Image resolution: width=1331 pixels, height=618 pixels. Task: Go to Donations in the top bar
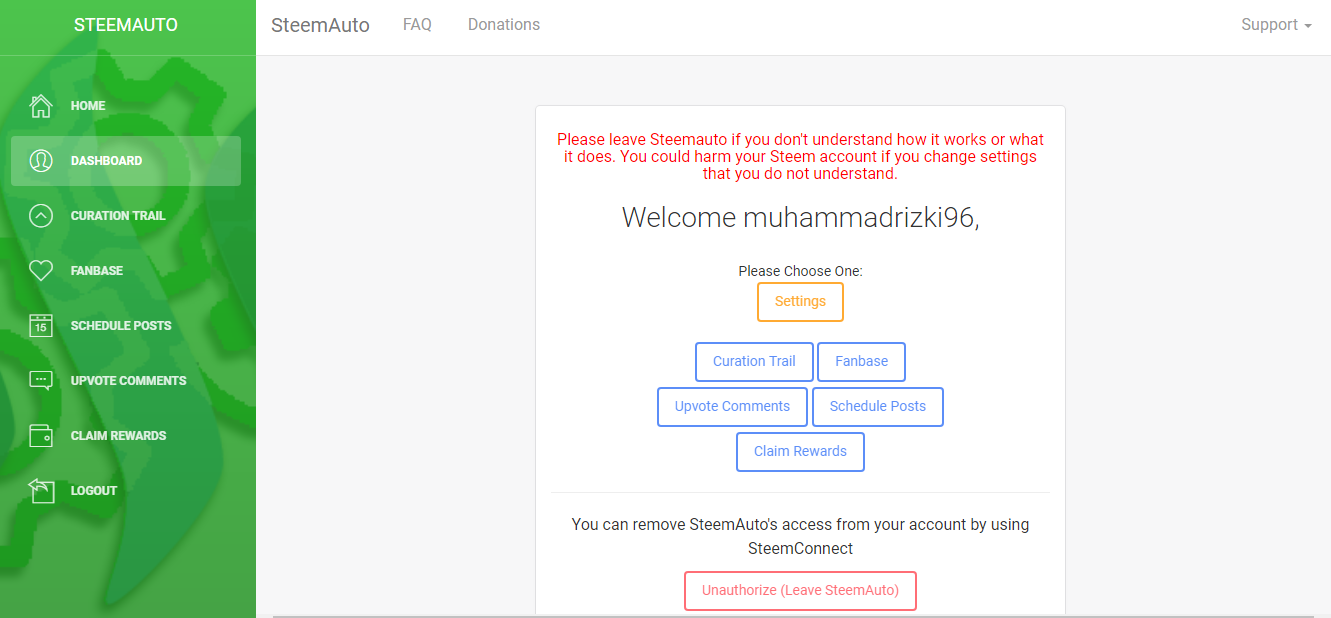pyautogui.click(x=504, y=25)
